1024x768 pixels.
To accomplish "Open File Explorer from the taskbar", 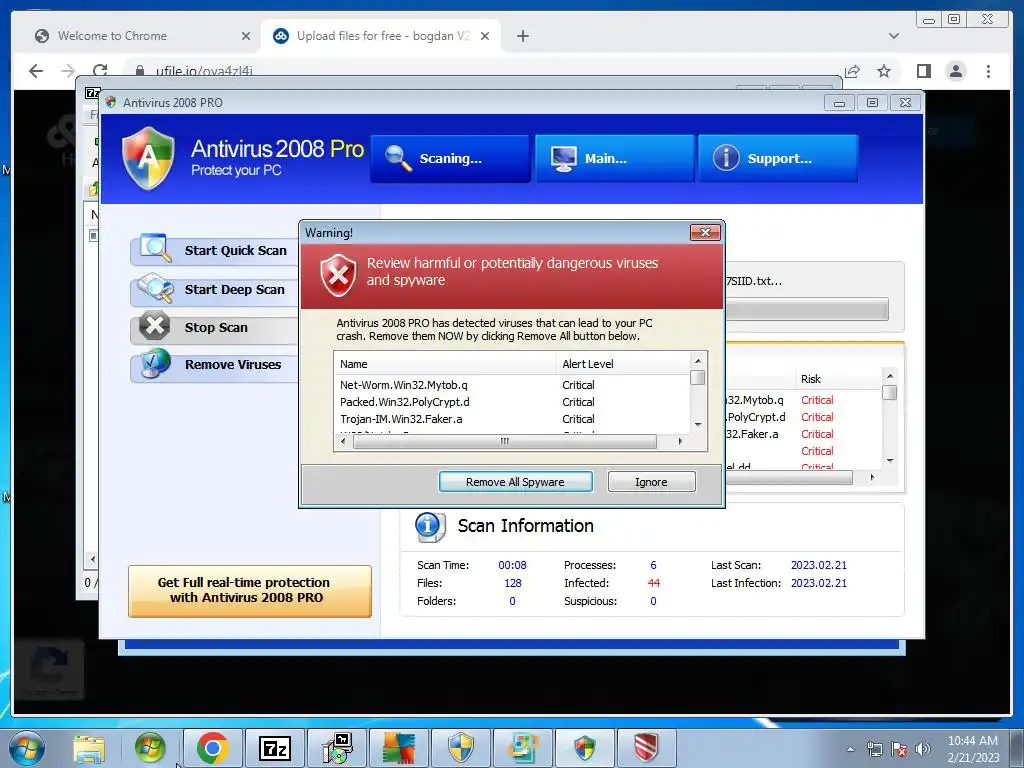I will 89,748.
